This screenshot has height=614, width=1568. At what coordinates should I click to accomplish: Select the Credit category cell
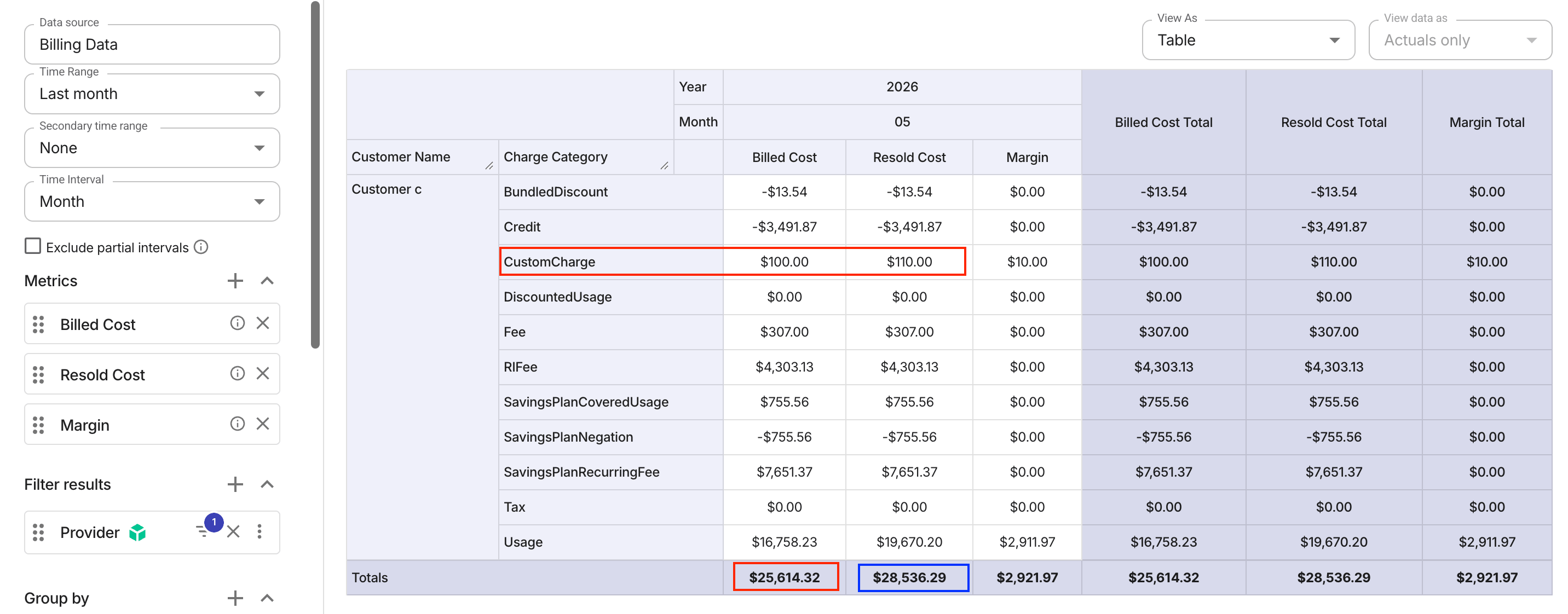click(611, 227)
